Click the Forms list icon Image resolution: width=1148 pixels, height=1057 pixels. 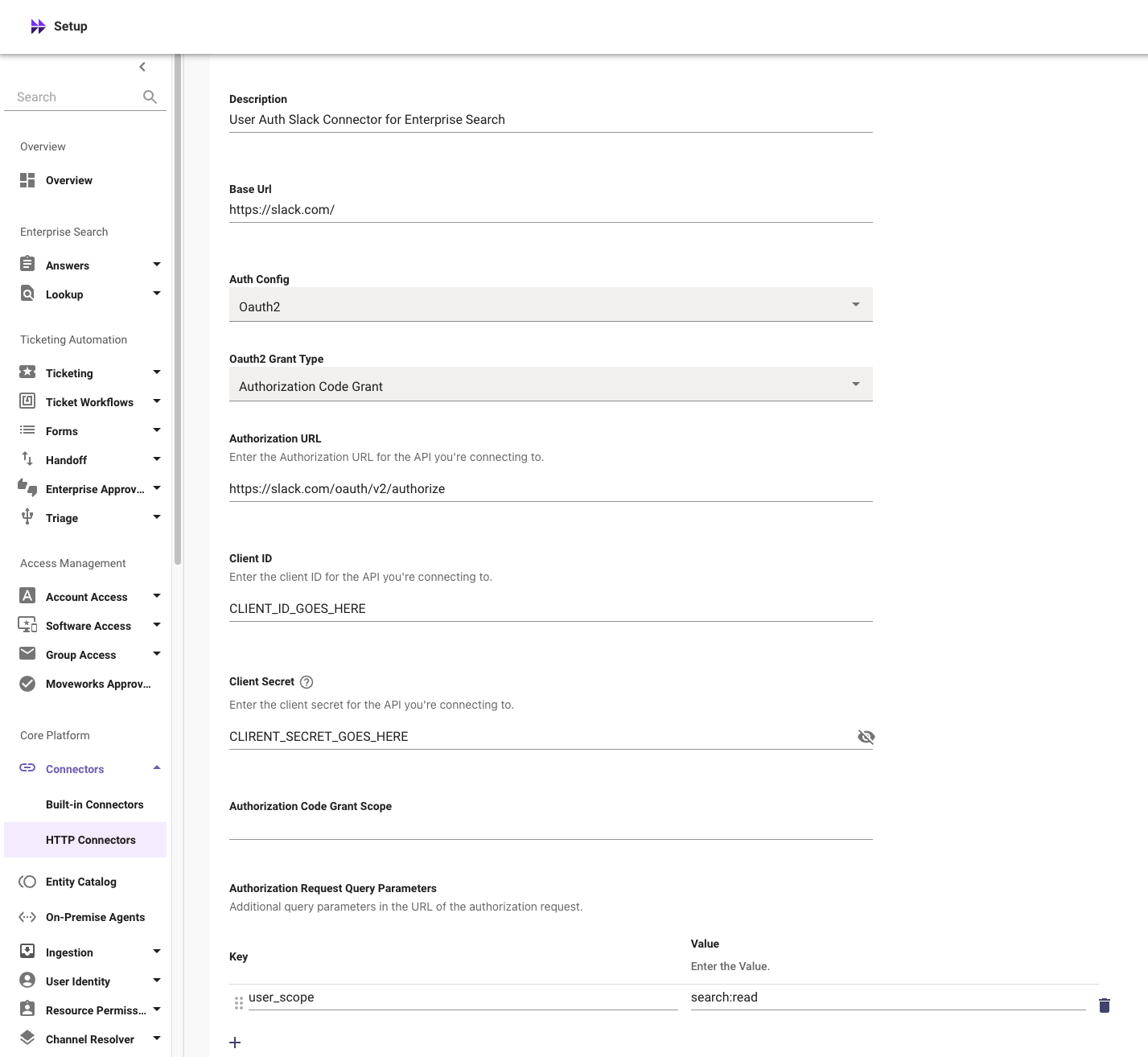(x=27, y=430)
